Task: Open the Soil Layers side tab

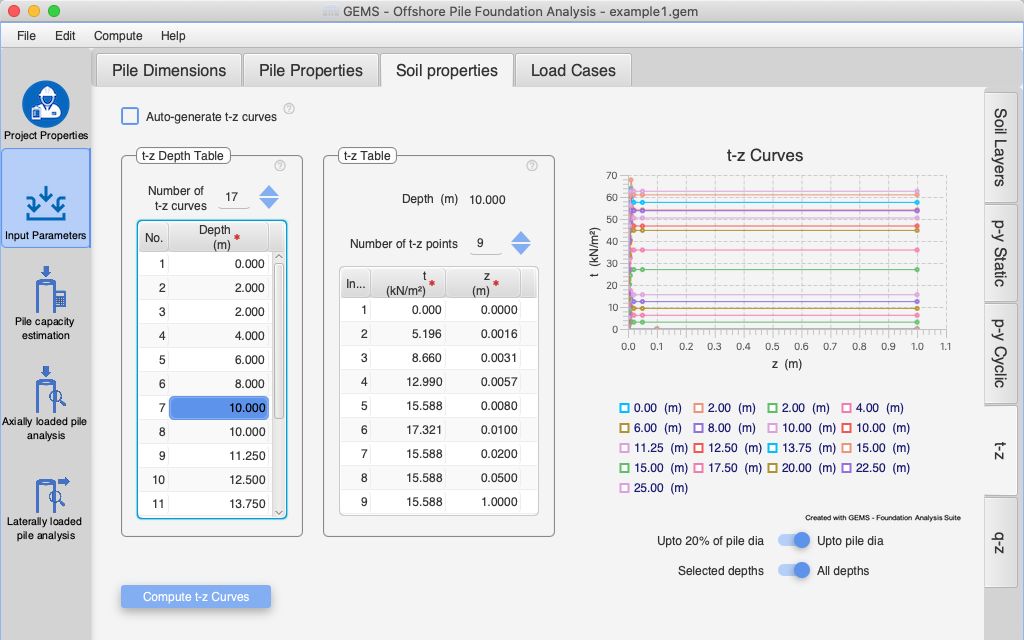Action: coord(1000,148)
